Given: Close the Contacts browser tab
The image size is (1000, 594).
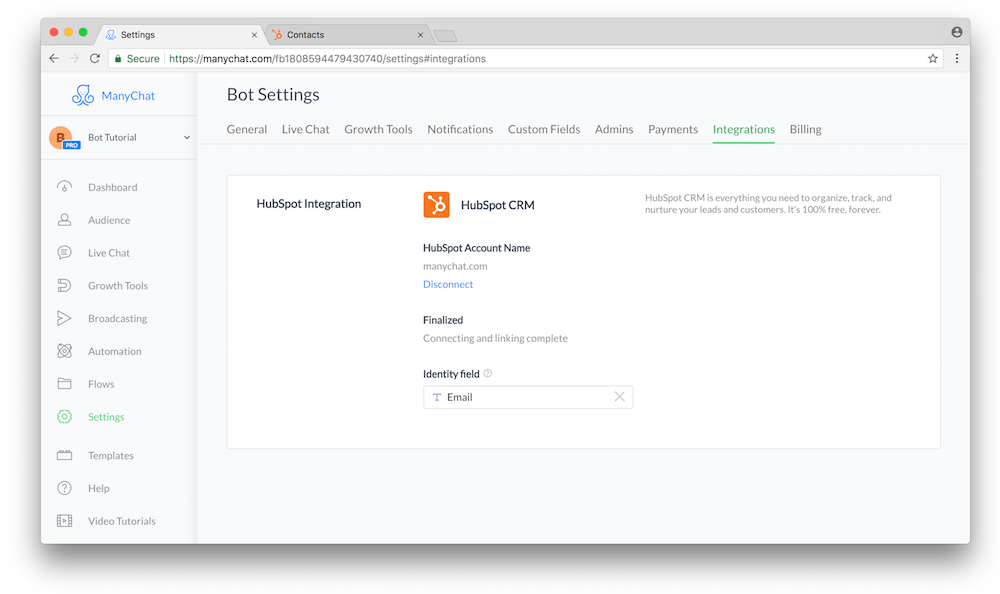Looking at the screenshot, I should 420,35.
